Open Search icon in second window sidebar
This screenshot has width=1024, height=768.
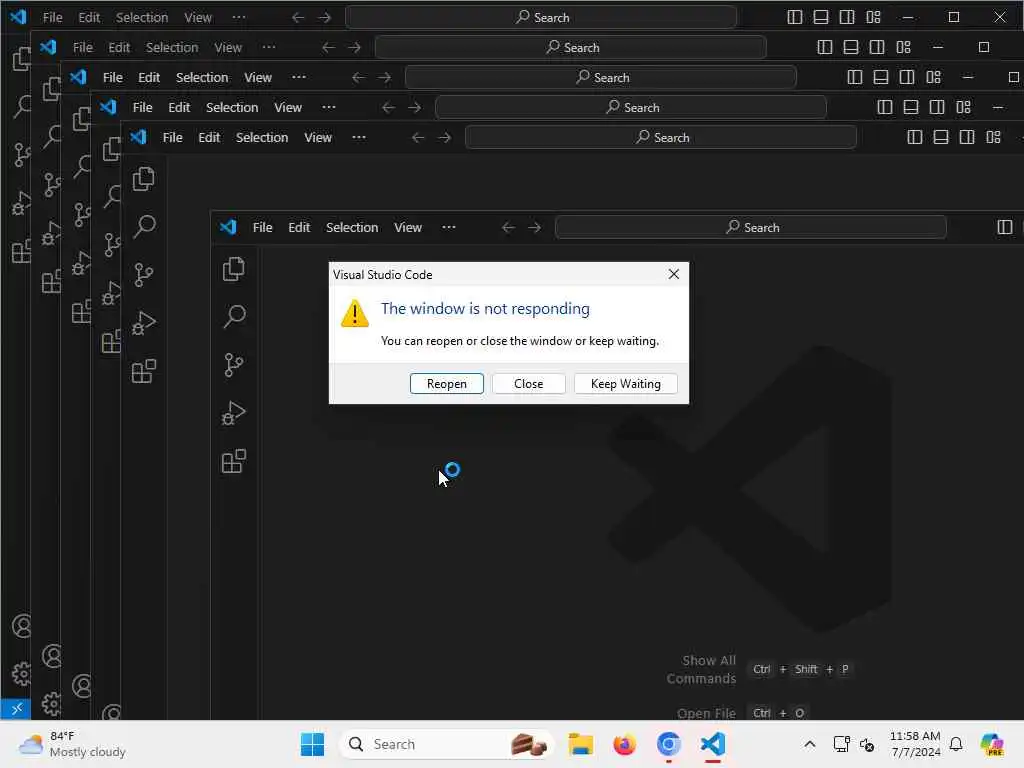point(144,227)
